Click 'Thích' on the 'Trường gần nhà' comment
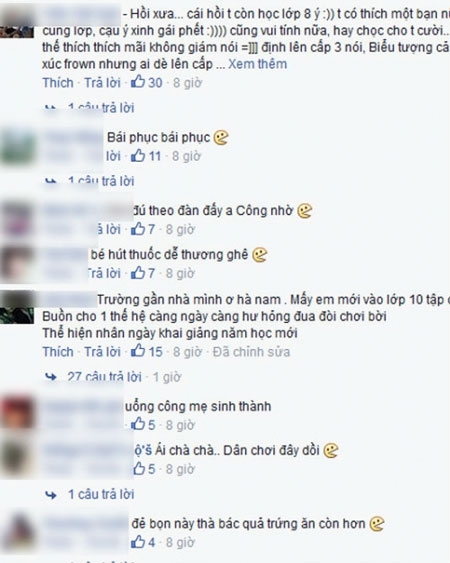450x563 pixels. 58,352
